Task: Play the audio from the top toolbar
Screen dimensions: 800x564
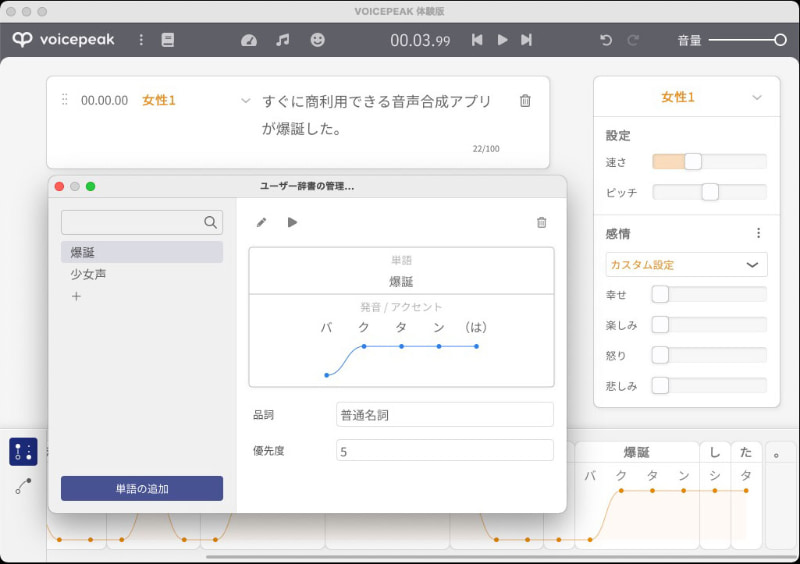Action: (502, 40)
